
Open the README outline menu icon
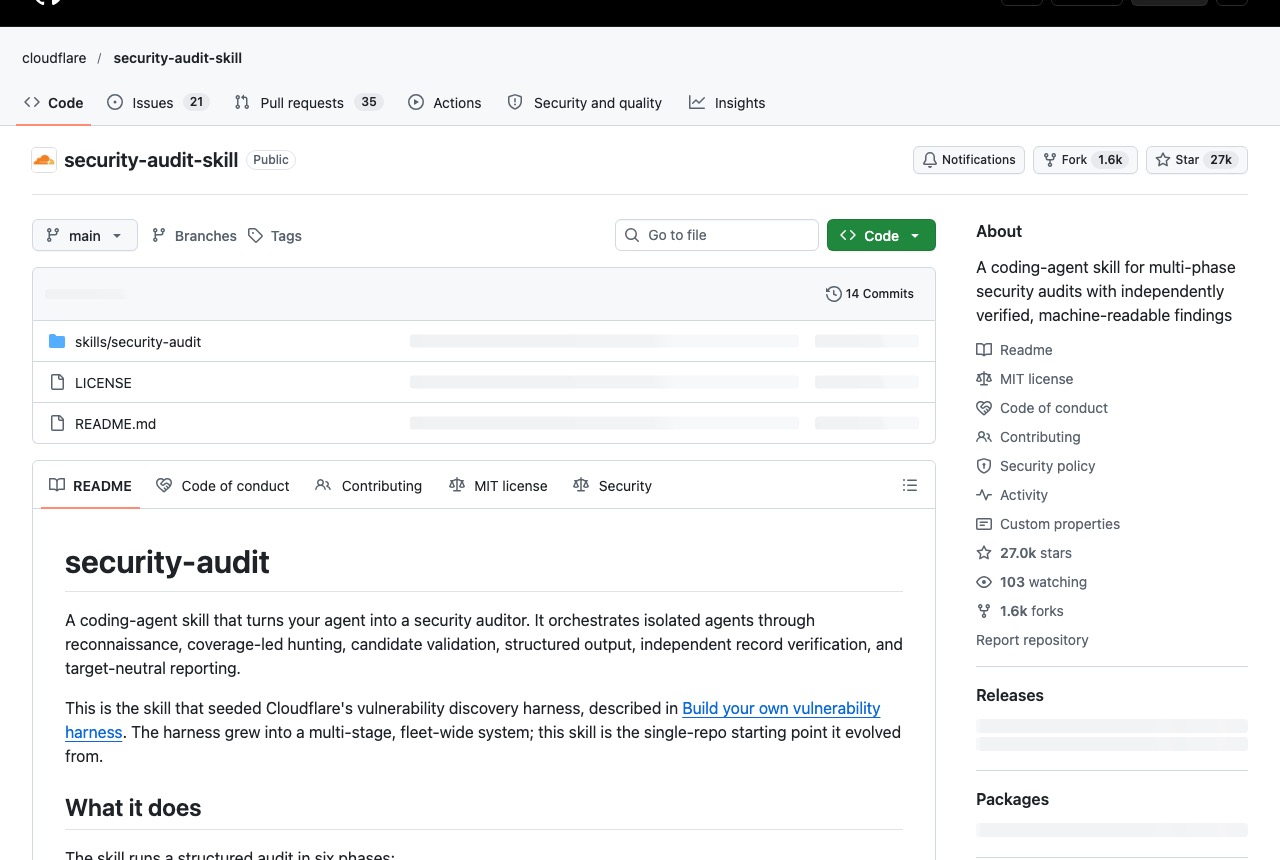(x=910, y=485)
